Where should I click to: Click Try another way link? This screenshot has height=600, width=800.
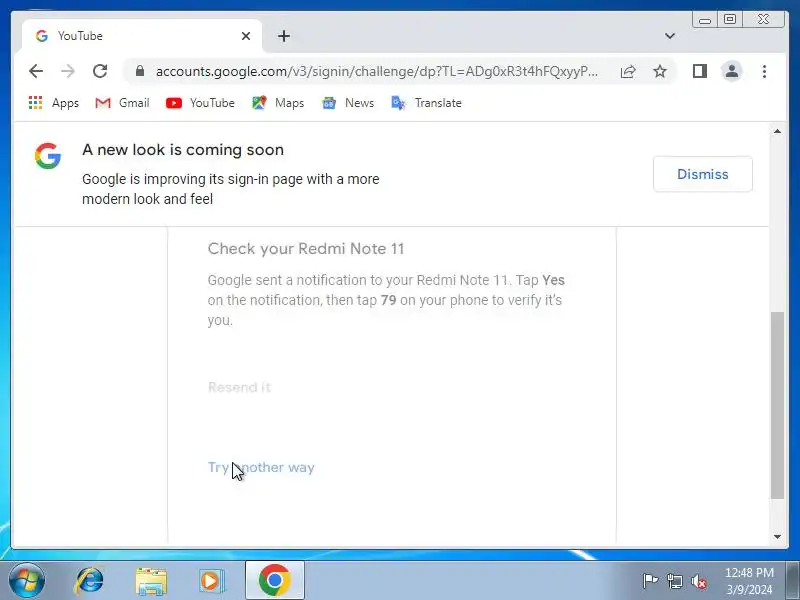click(x=261, y=467)
